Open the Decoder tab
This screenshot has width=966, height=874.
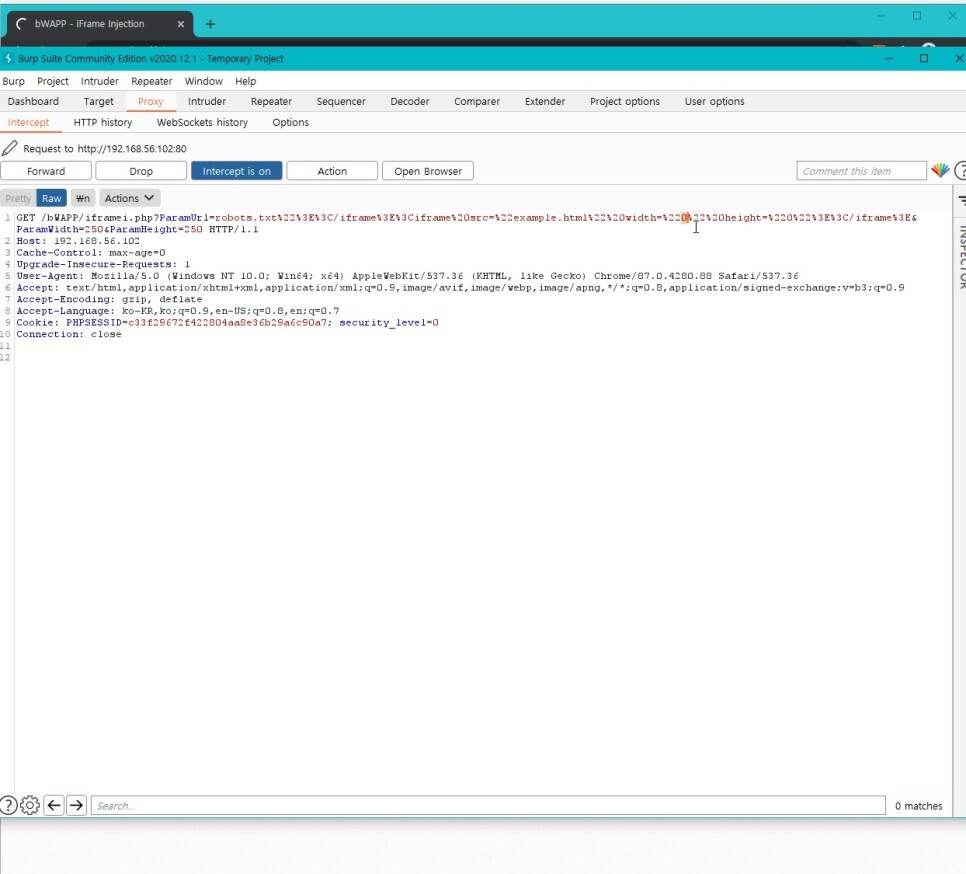[410, 102]
